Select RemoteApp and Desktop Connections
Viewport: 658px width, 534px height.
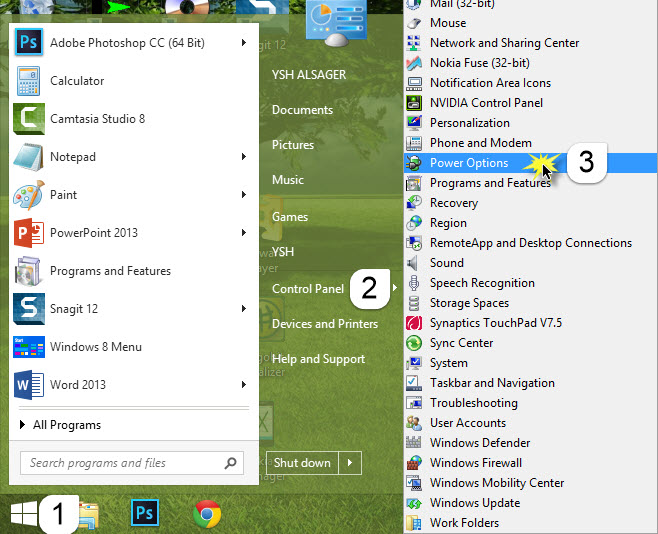(531, 243)
